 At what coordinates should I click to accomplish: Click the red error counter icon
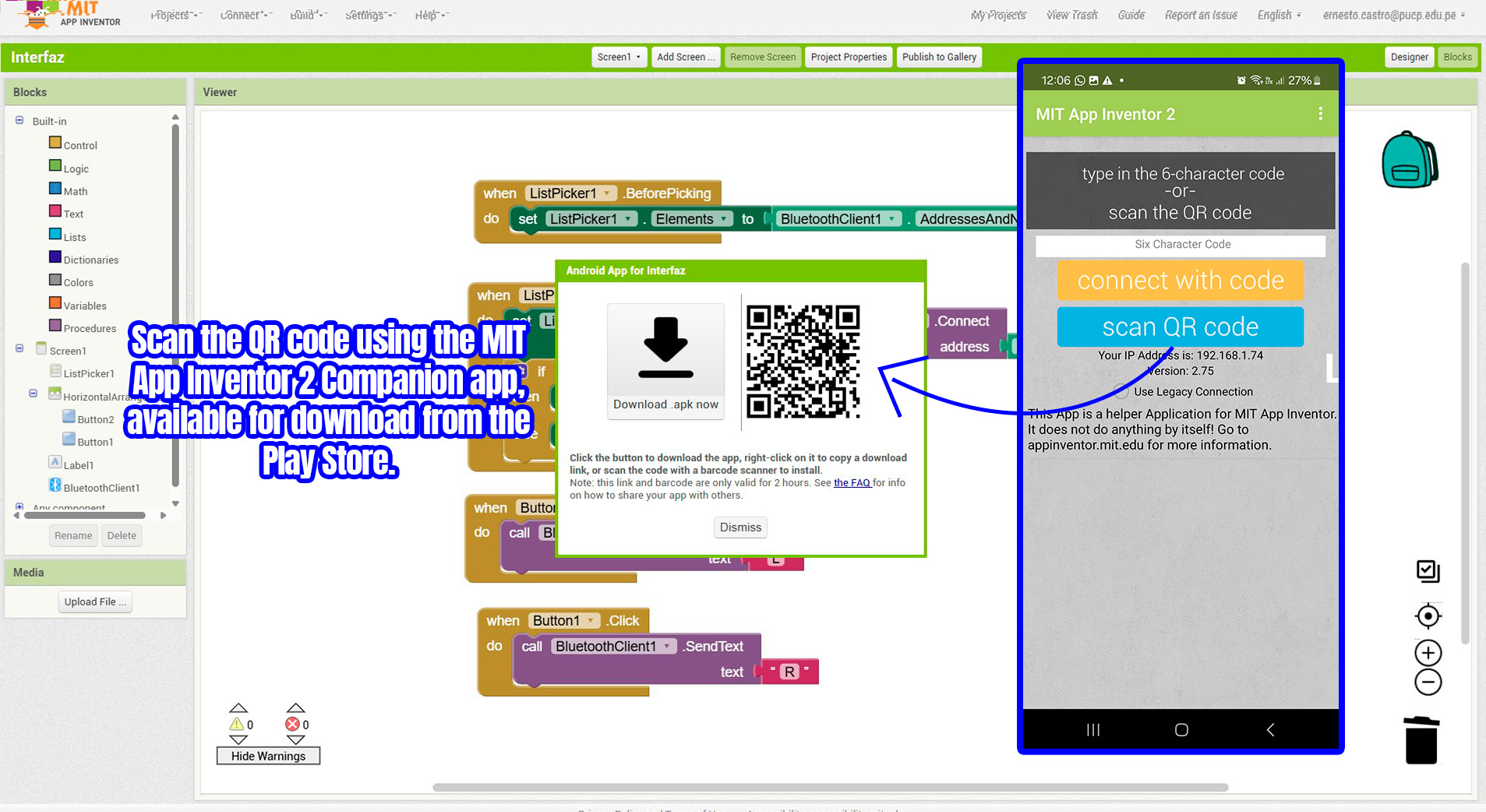(293, 724)
